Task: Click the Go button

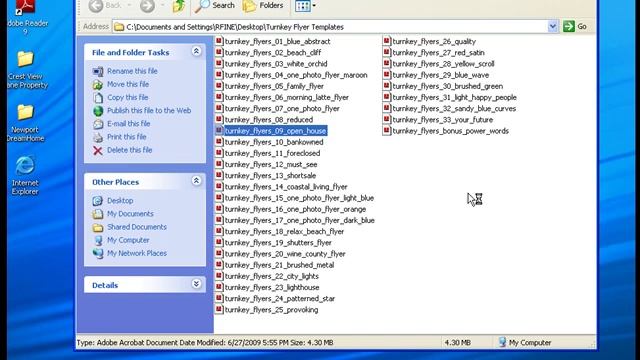Action: click(575, 27)
